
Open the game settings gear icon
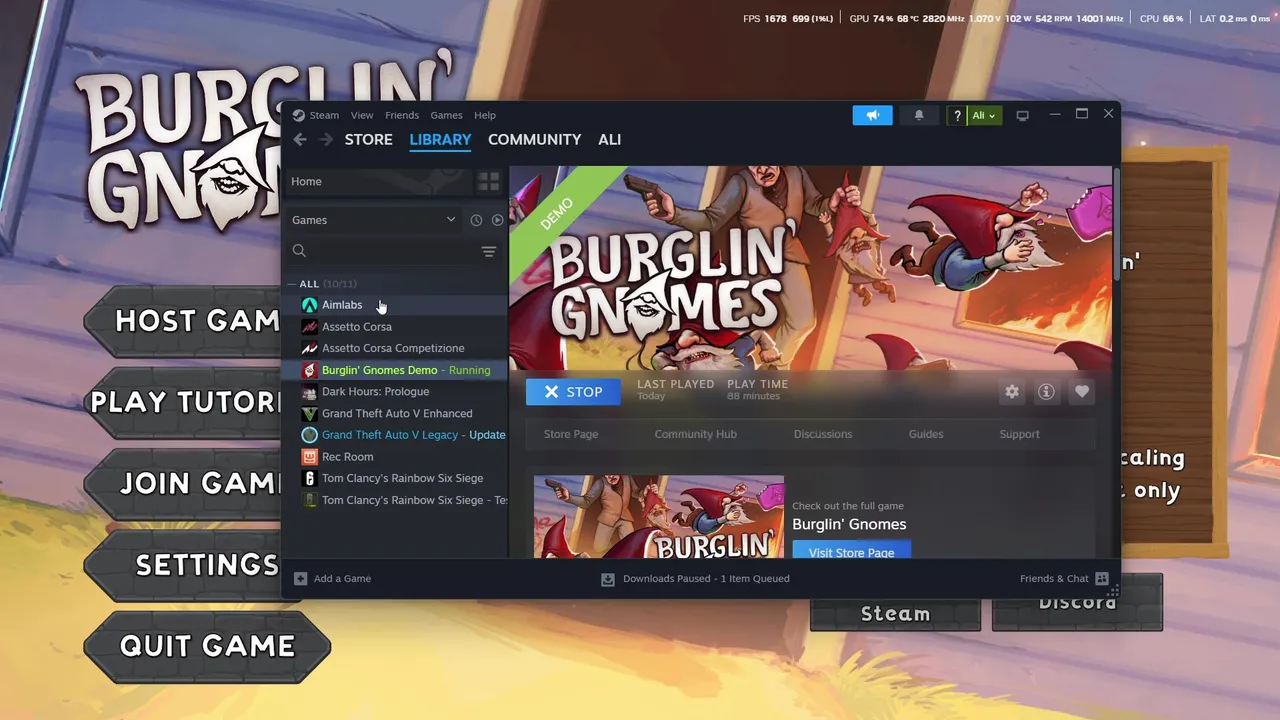click(1012, 392)
